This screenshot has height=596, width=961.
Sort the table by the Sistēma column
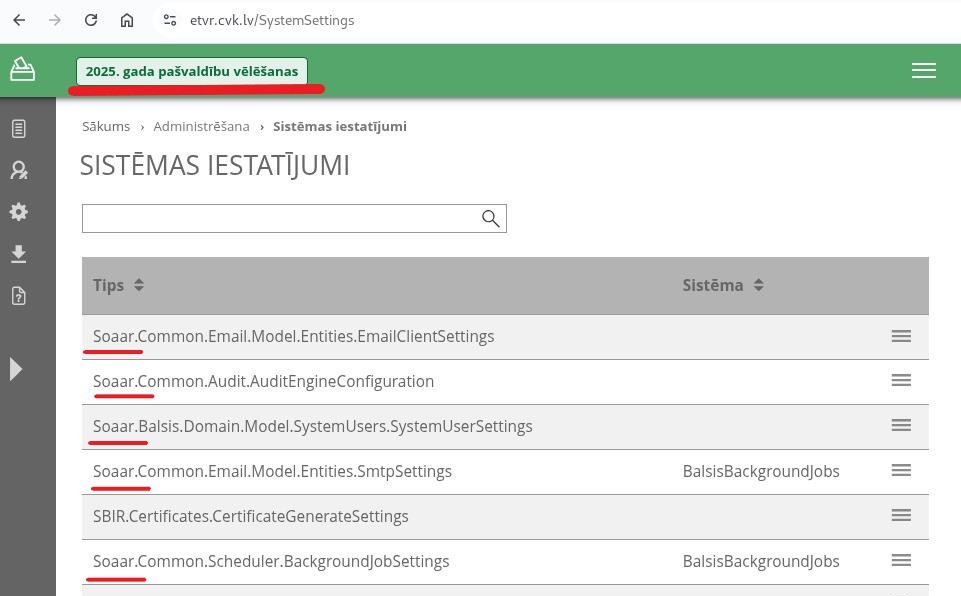759,285
